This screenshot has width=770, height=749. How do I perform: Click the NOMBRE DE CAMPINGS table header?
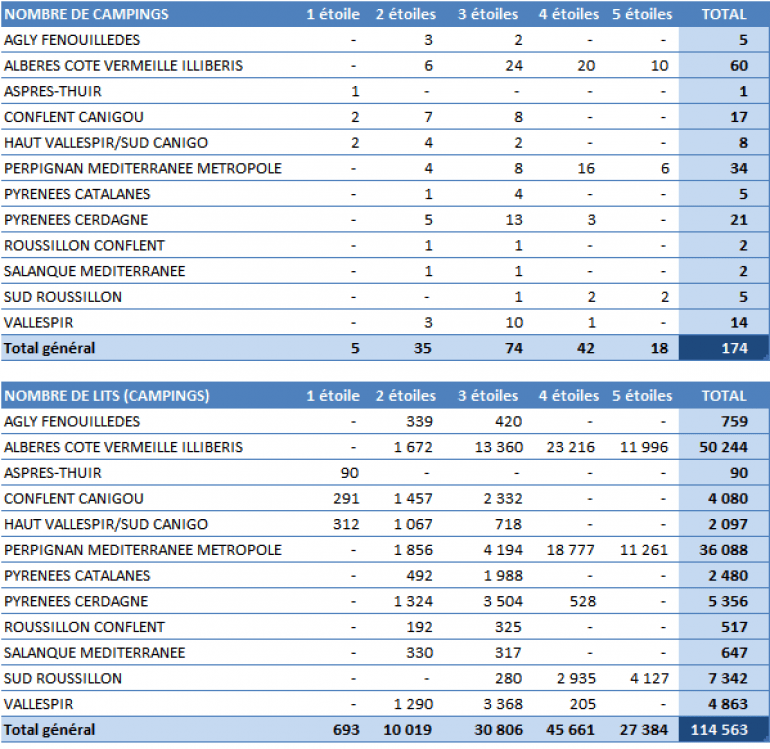pyautogui.click(x=86, y=14)
